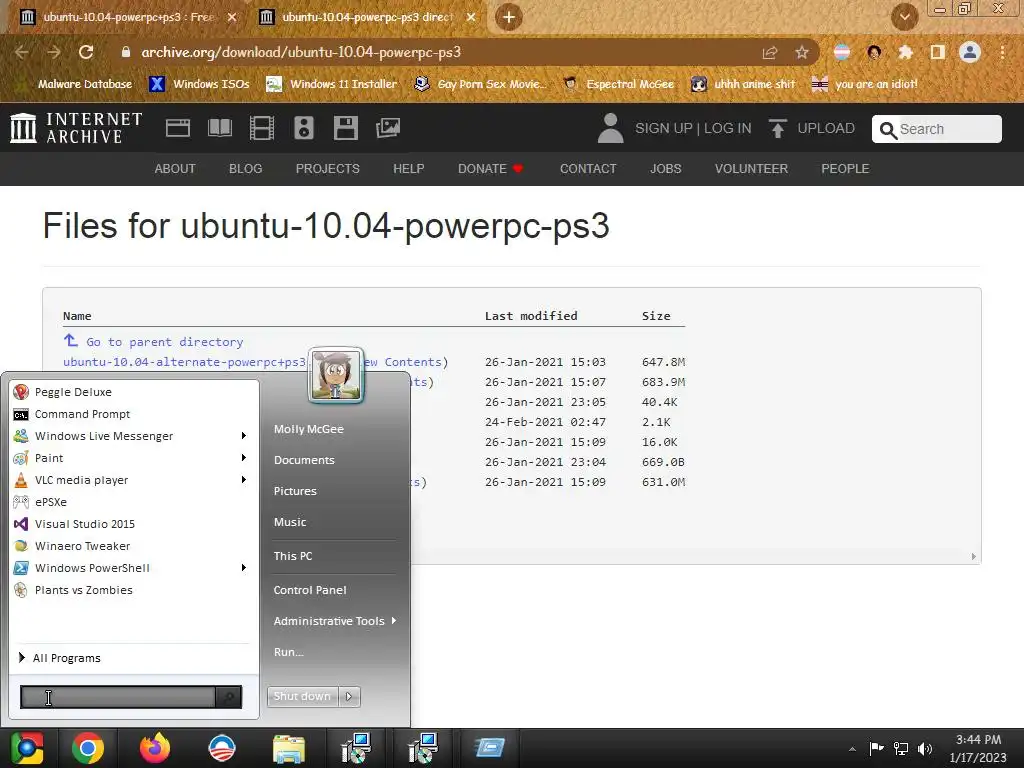Bookmark this page with the star
This screenshot has height=768, width=1024.
coord(802,52)
